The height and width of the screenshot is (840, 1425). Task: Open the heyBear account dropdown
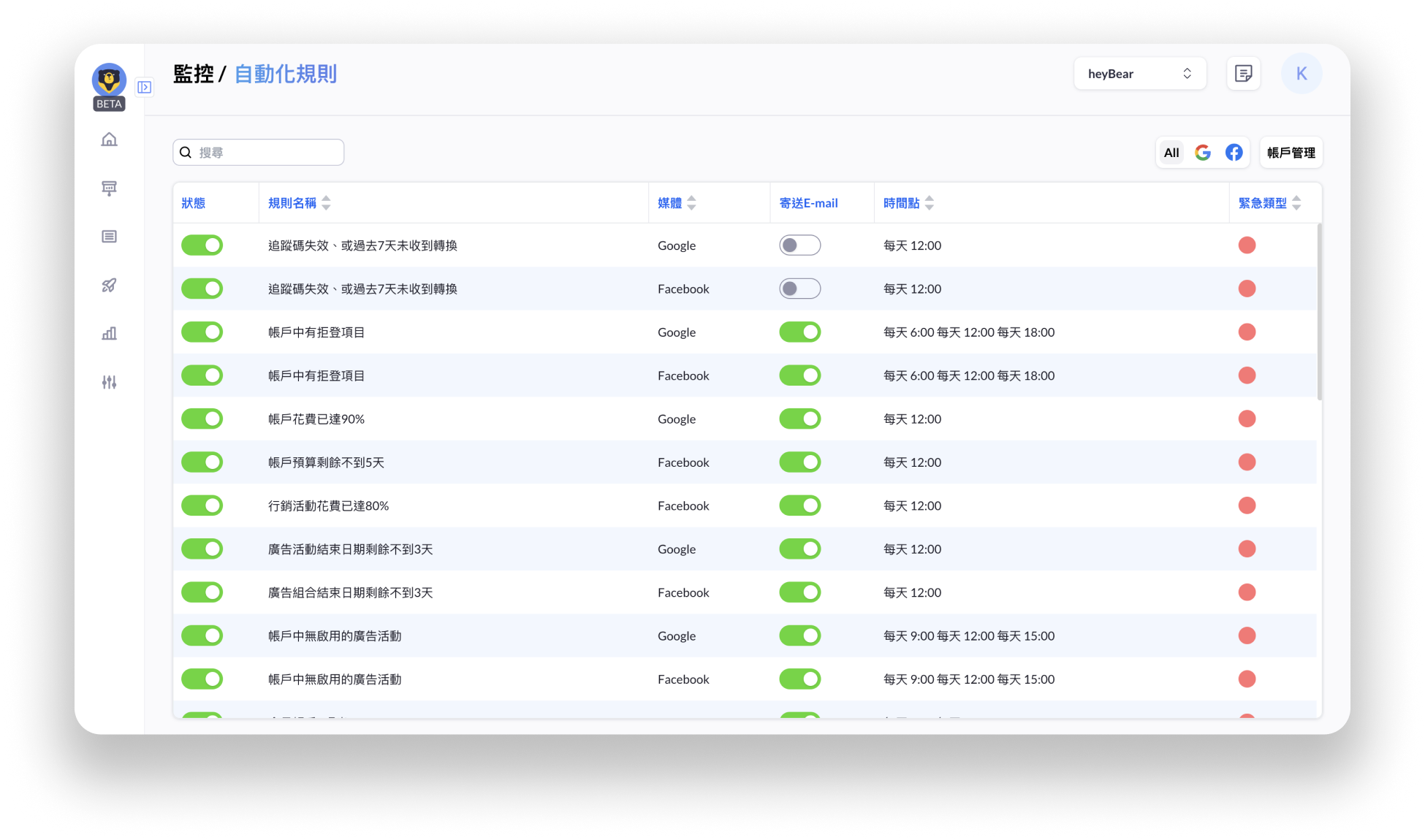[1139, 74]
